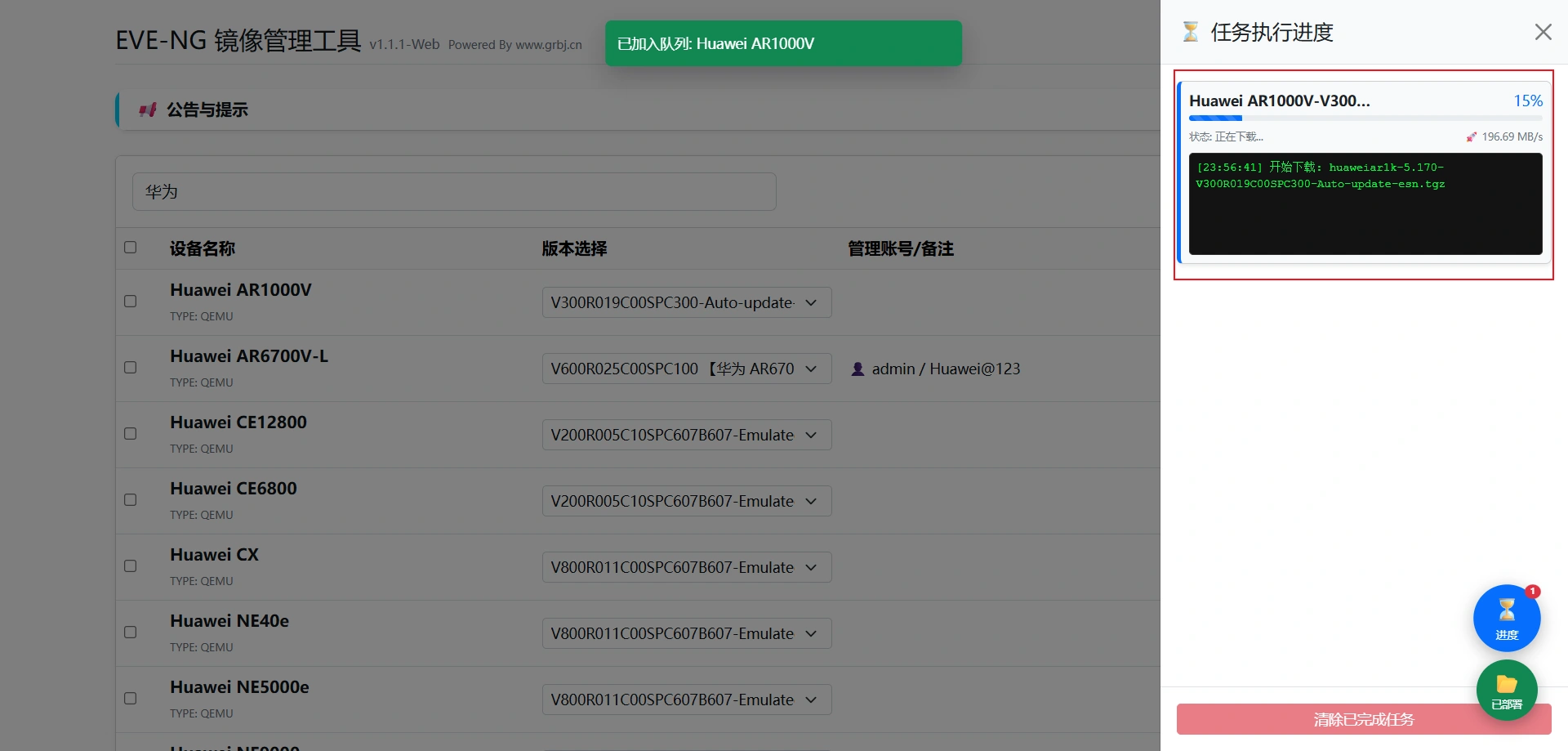Click the AR1000V download progress bar
The image size is (1568, 751).
[x=1365, y=118]
